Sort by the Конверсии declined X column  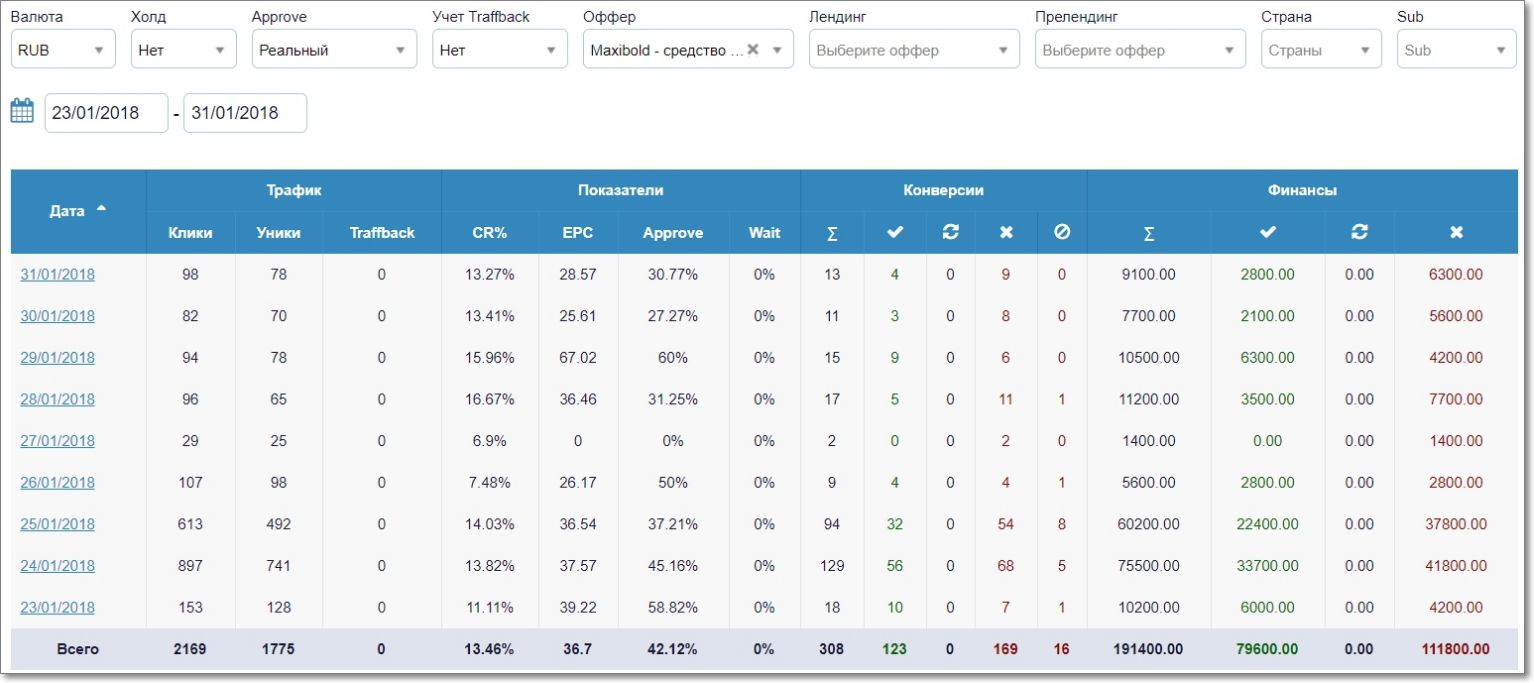pos(1006,233)
